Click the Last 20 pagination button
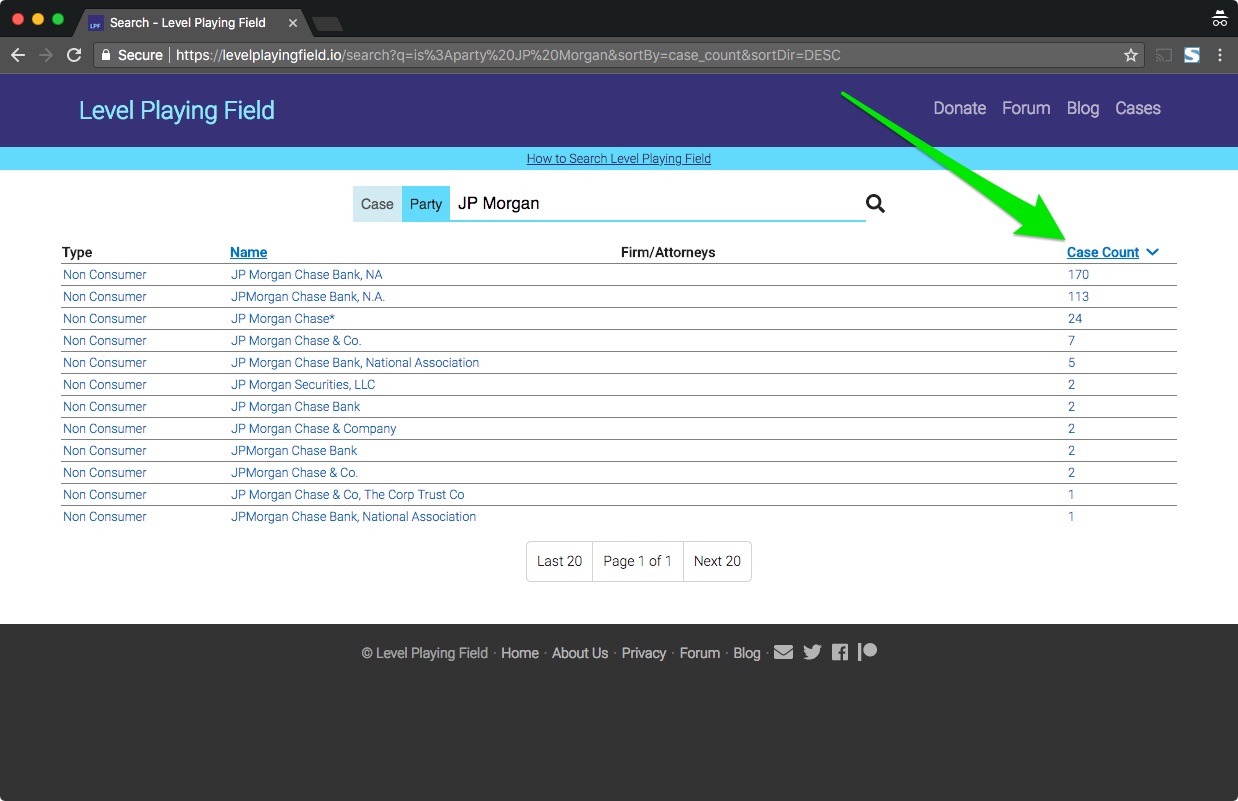Image resolution: width=1238 pixels, height=801 pixels. click(559, 561)
